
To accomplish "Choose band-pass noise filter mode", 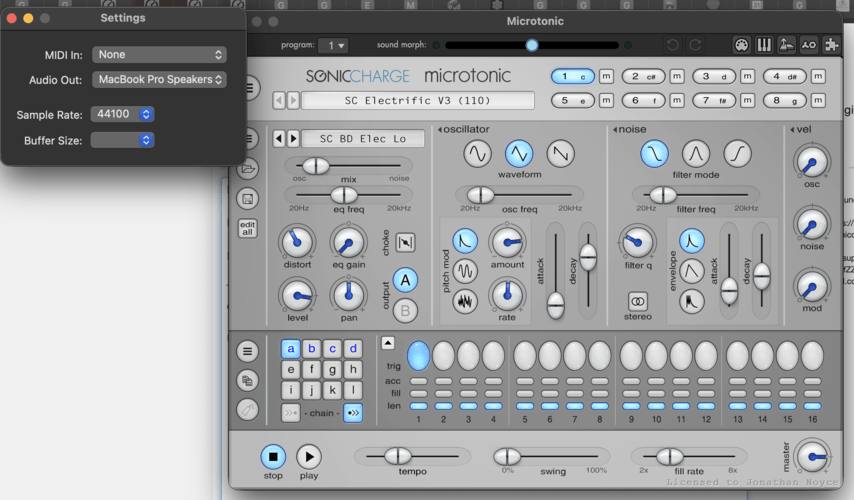I will [696, 154].
